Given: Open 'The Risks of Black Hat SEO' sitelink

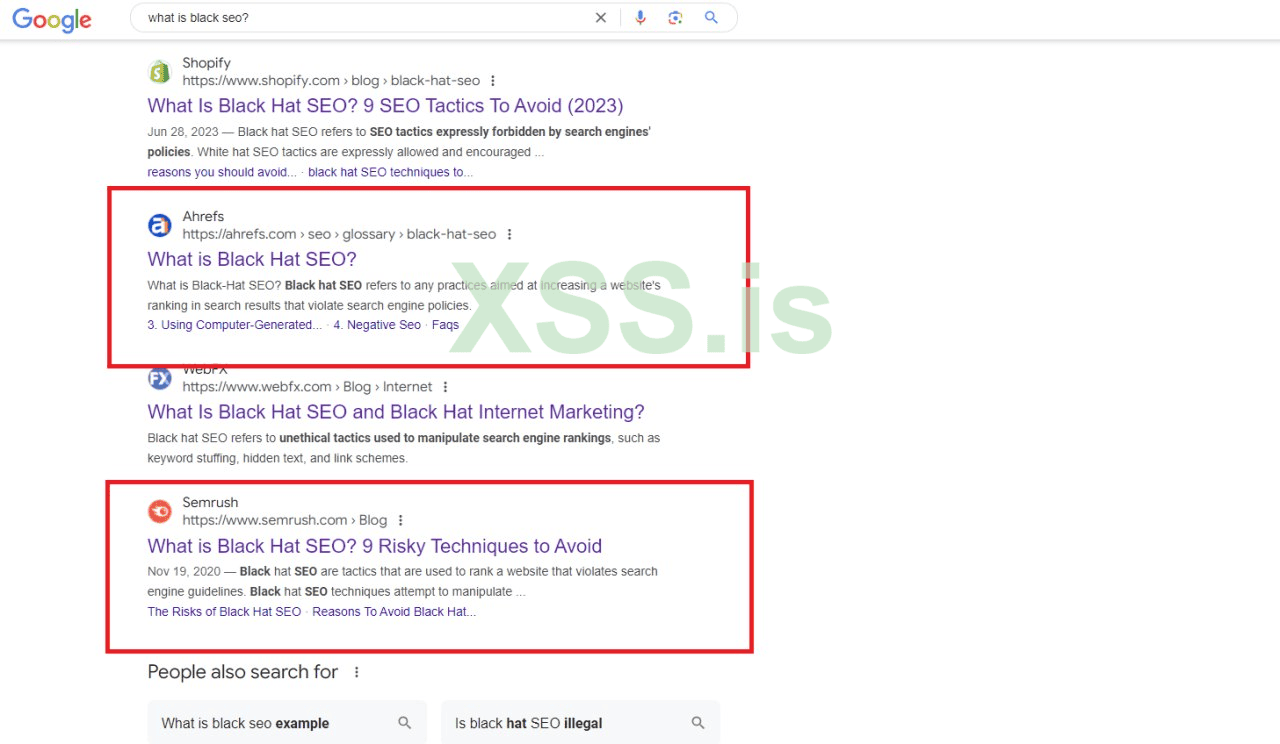Looking at the screenshot, I should pyautogui.click(x=224, y=612).
